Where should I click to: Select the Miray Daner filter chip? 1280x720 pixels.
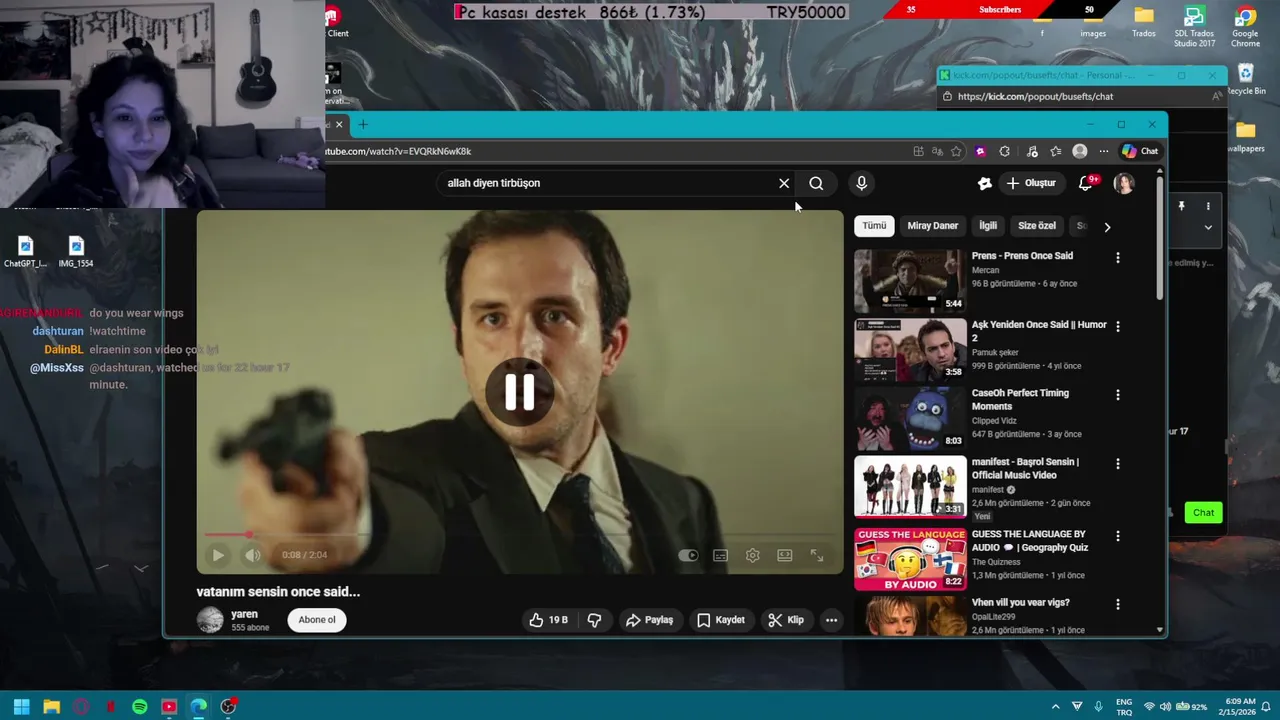[x=932, y=226]
